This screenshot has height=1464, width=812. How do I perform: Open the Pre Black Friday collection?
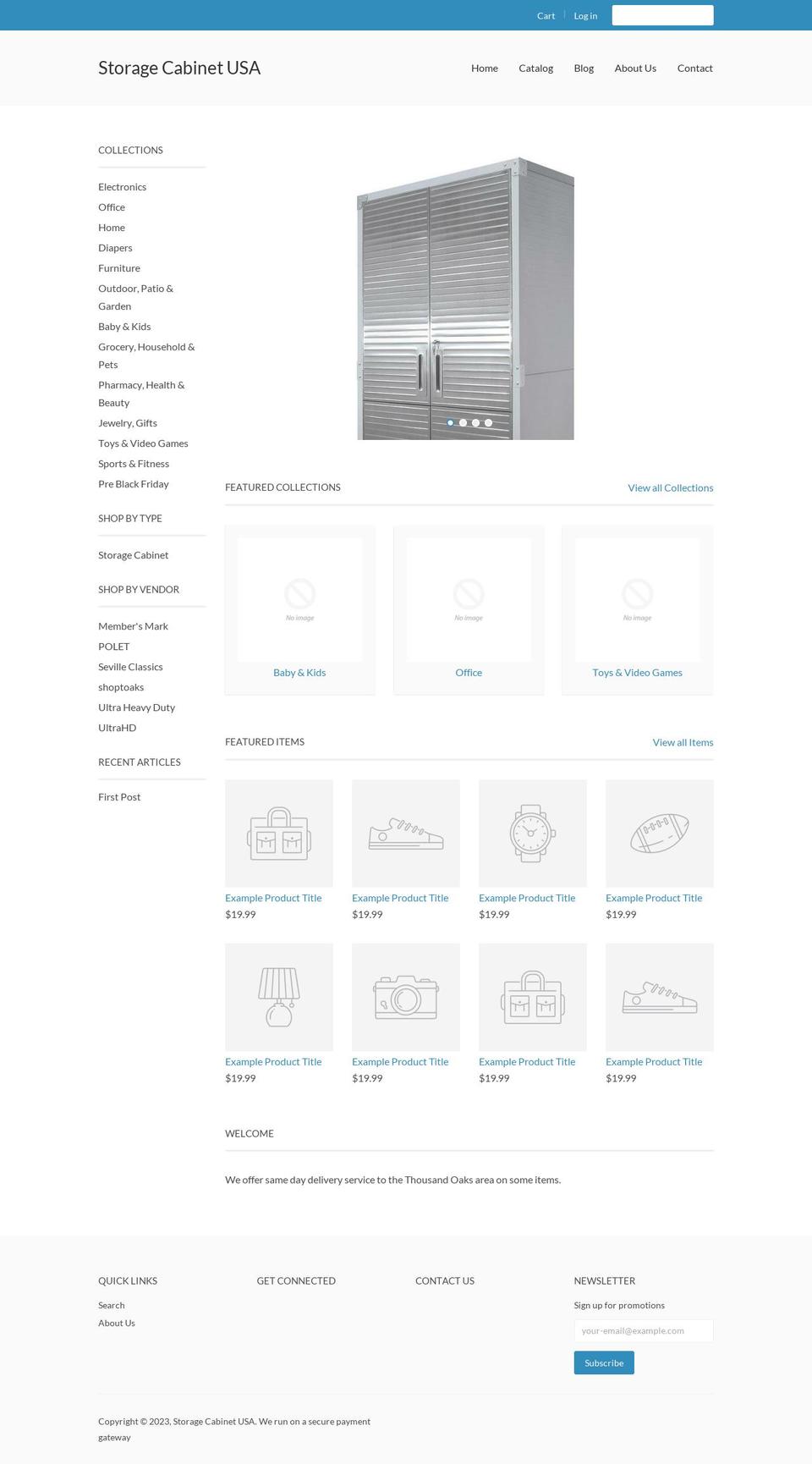pos(134,484)
